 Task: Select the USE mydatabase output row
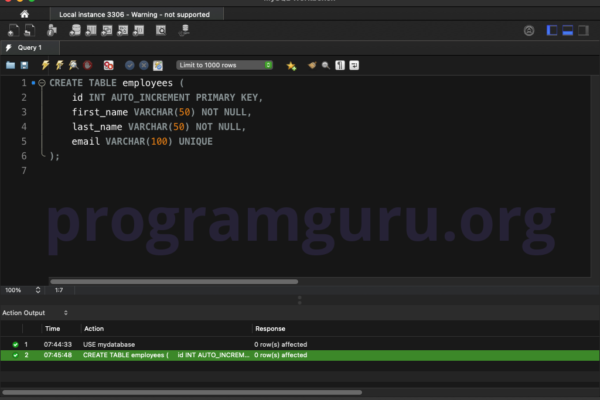pos(300,344)
